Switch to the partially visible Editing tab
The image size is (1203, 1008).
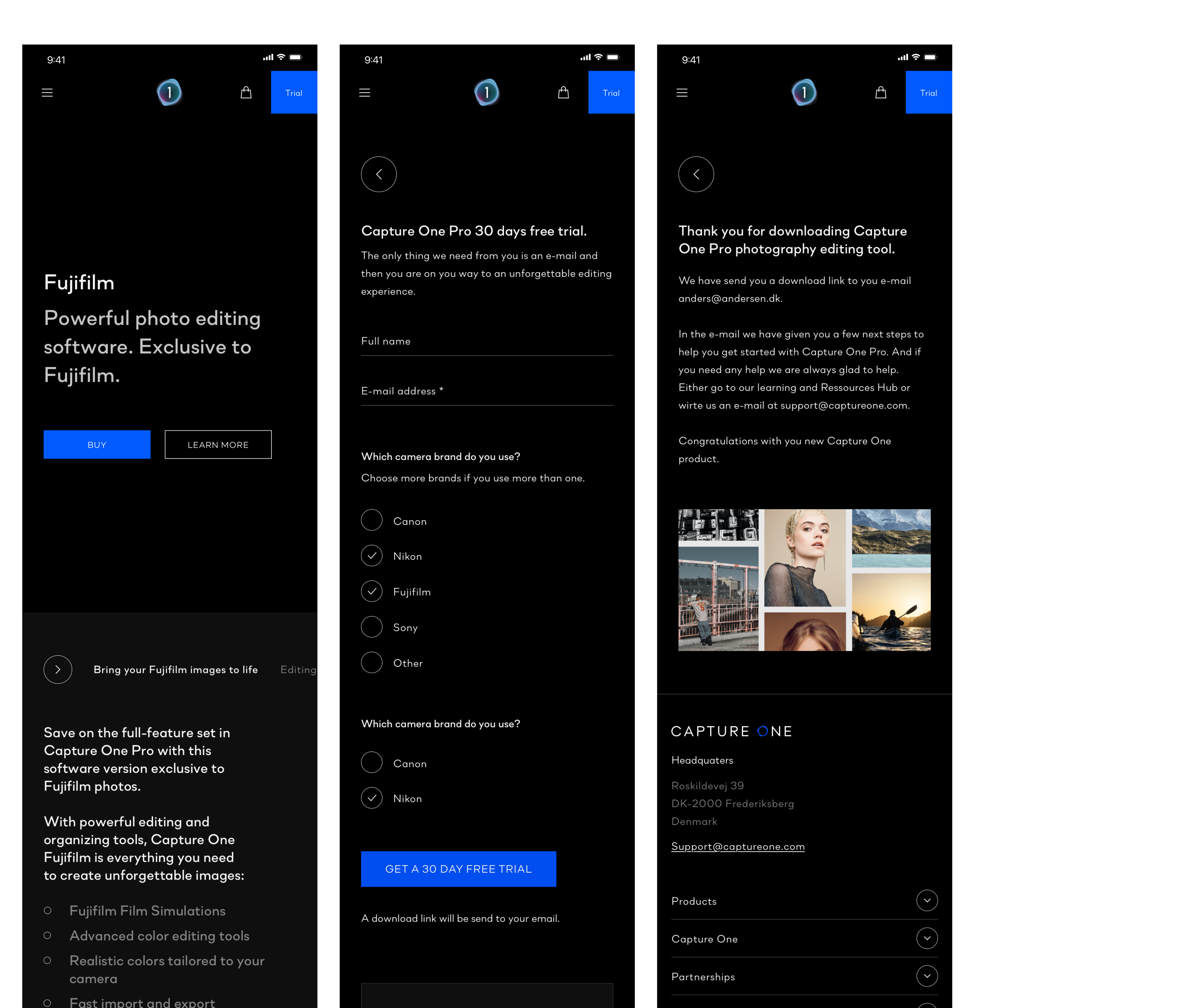pyautogui.click(x=299, y=669)
